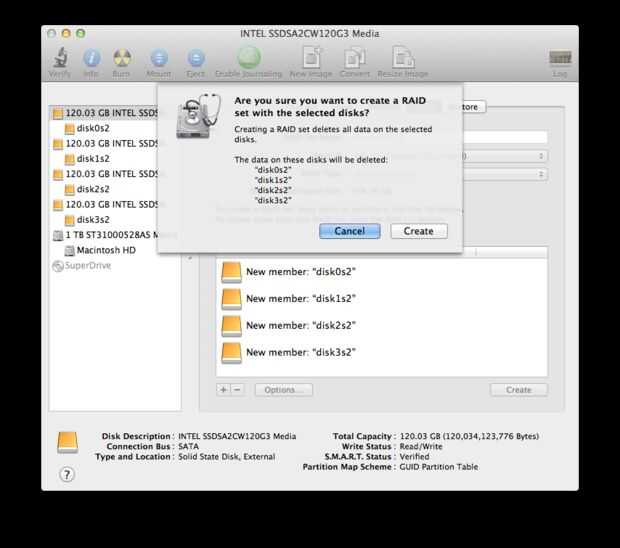Confirm with the dialog's Create button

pos(419,231)
